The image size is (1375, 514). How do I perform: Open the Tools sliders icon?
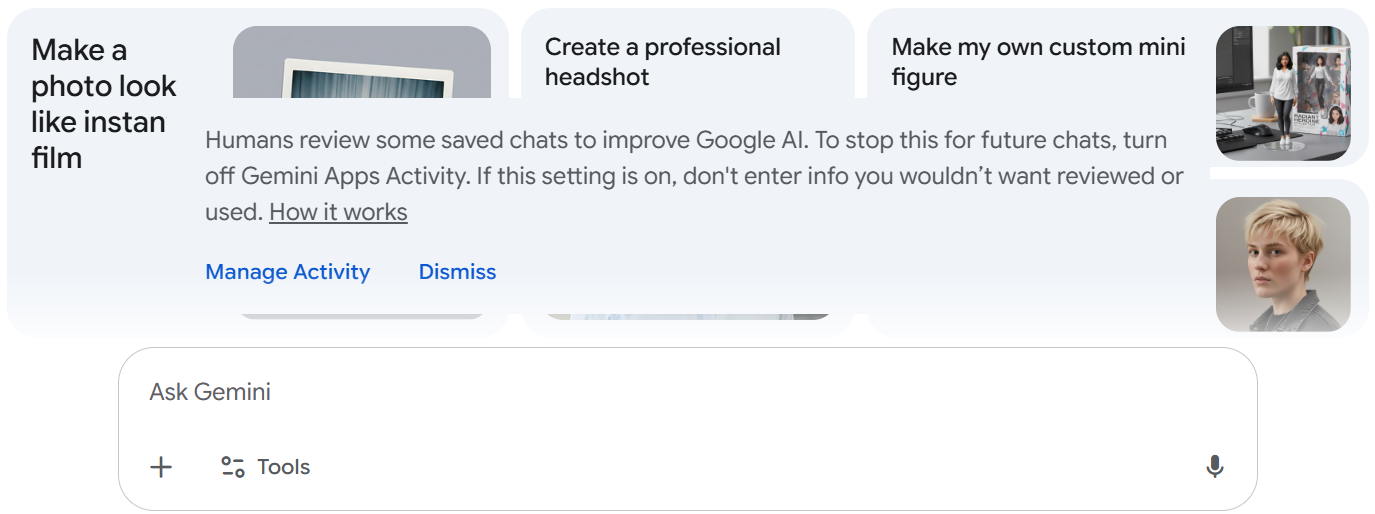pos(233,467)
